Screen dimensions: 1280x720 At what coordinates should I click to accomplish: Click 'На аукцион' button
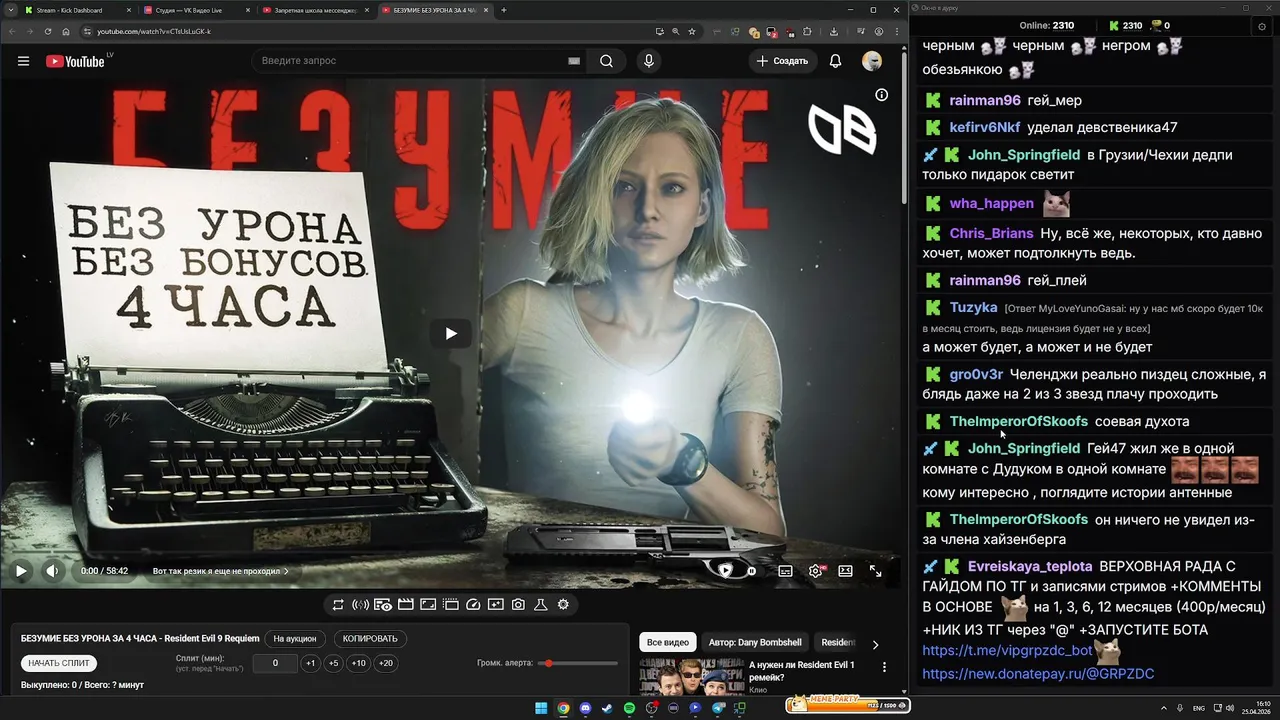click(295, 639)
